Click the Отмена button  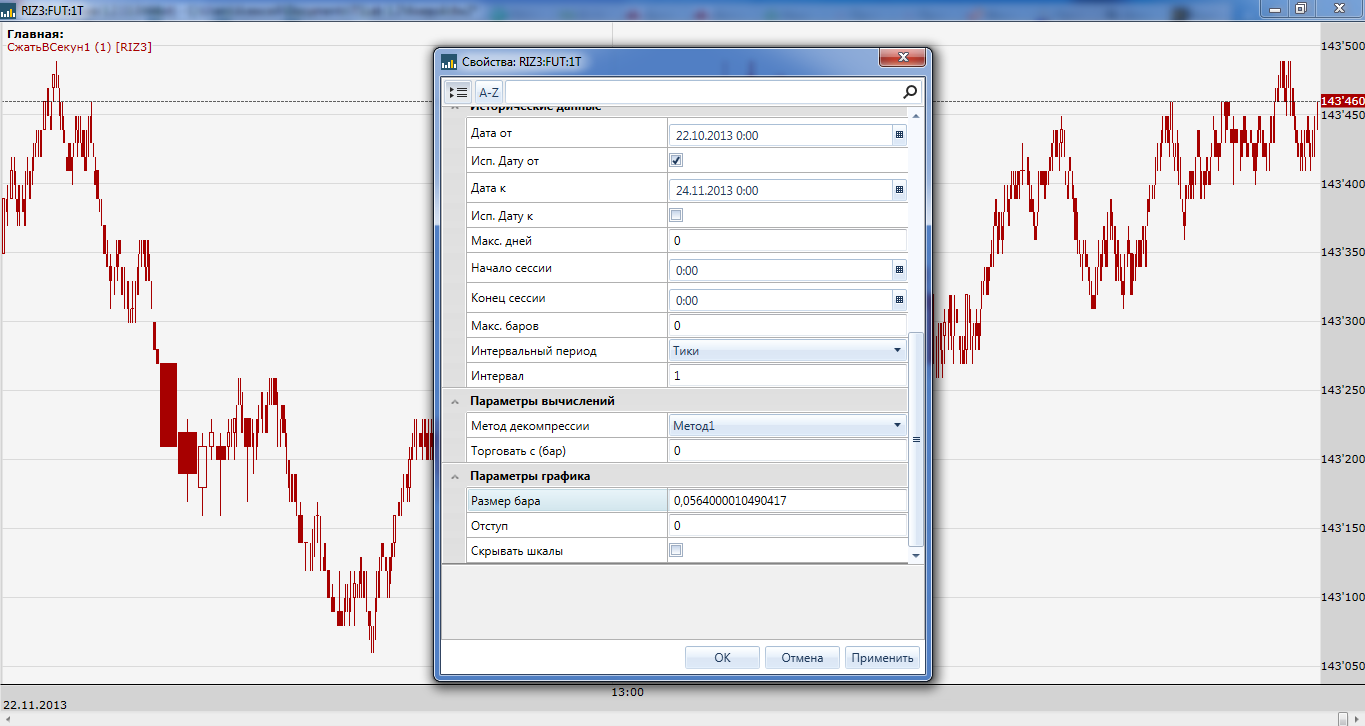click(802, 657)
